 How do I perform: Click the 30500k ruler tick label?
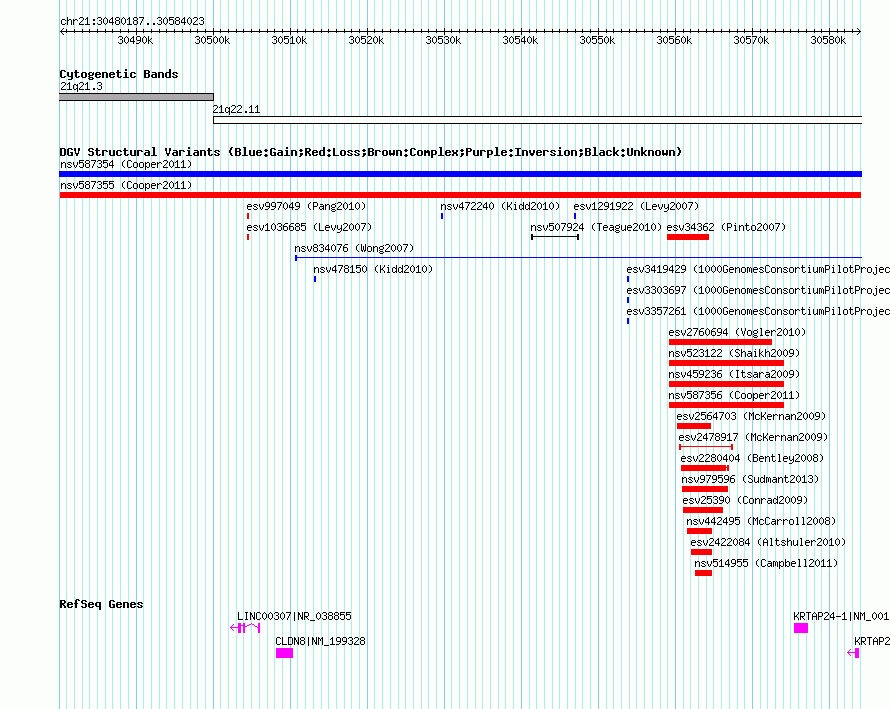coord(212,40)
